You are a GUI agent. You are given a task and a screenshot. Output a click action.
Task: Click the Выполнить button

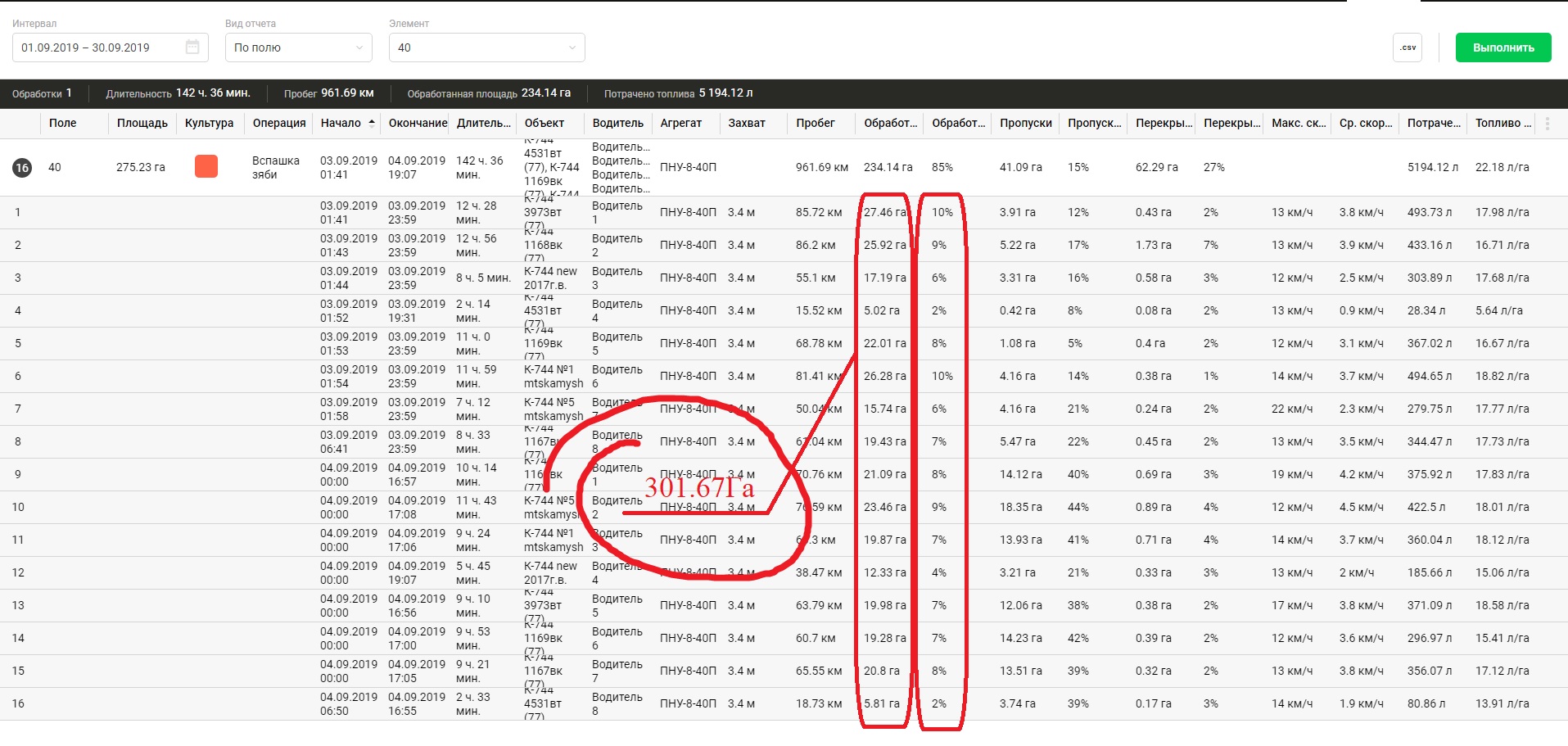point(1502,47)
